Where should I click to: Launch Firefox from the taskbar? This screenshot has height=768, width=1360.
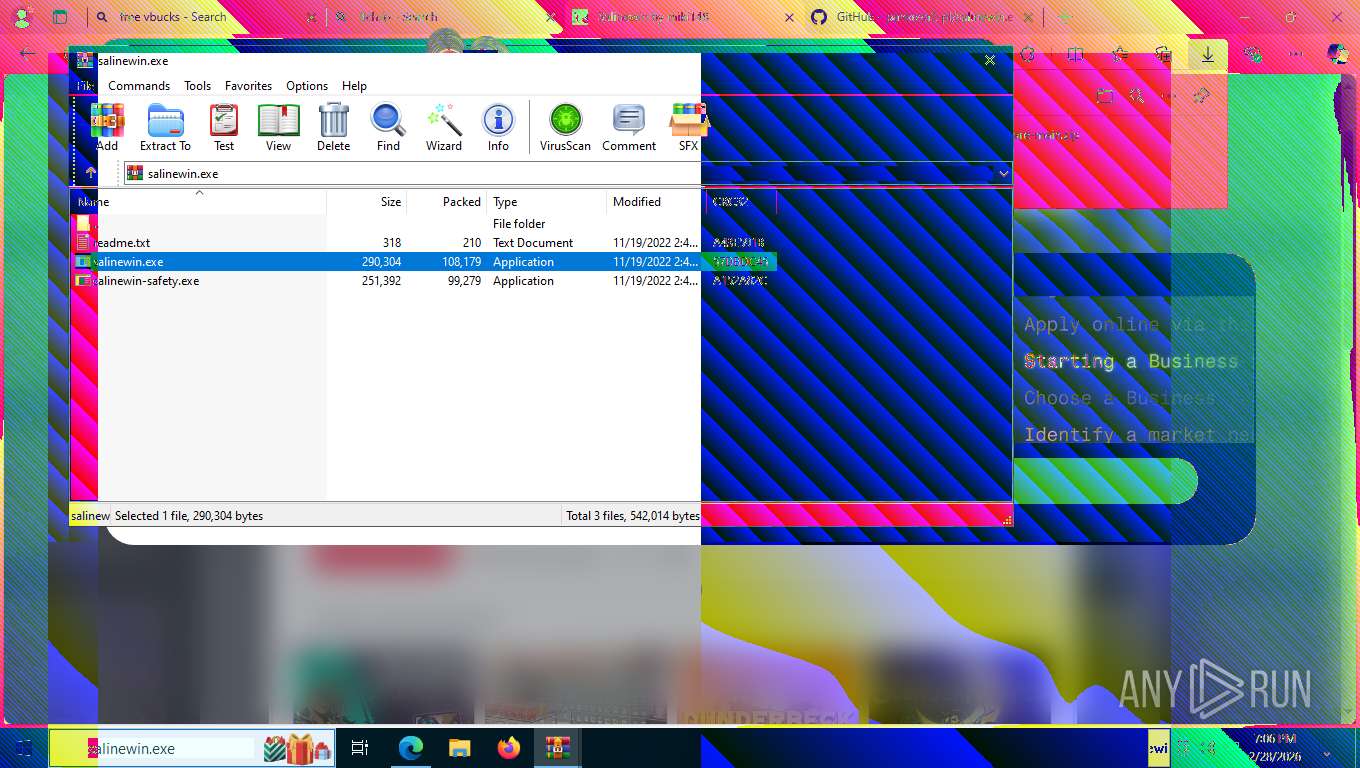[509, 748]
